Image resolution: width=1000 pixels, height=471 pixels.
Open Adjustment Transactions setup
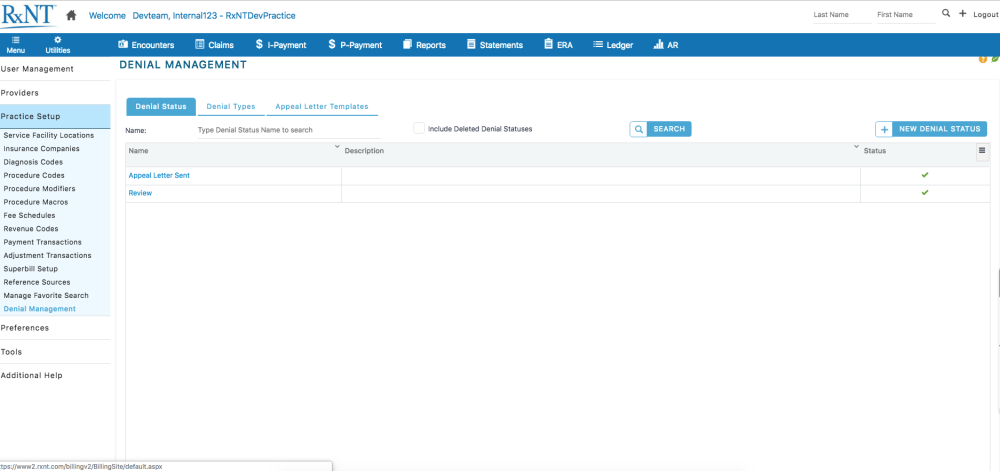[47, 256]
